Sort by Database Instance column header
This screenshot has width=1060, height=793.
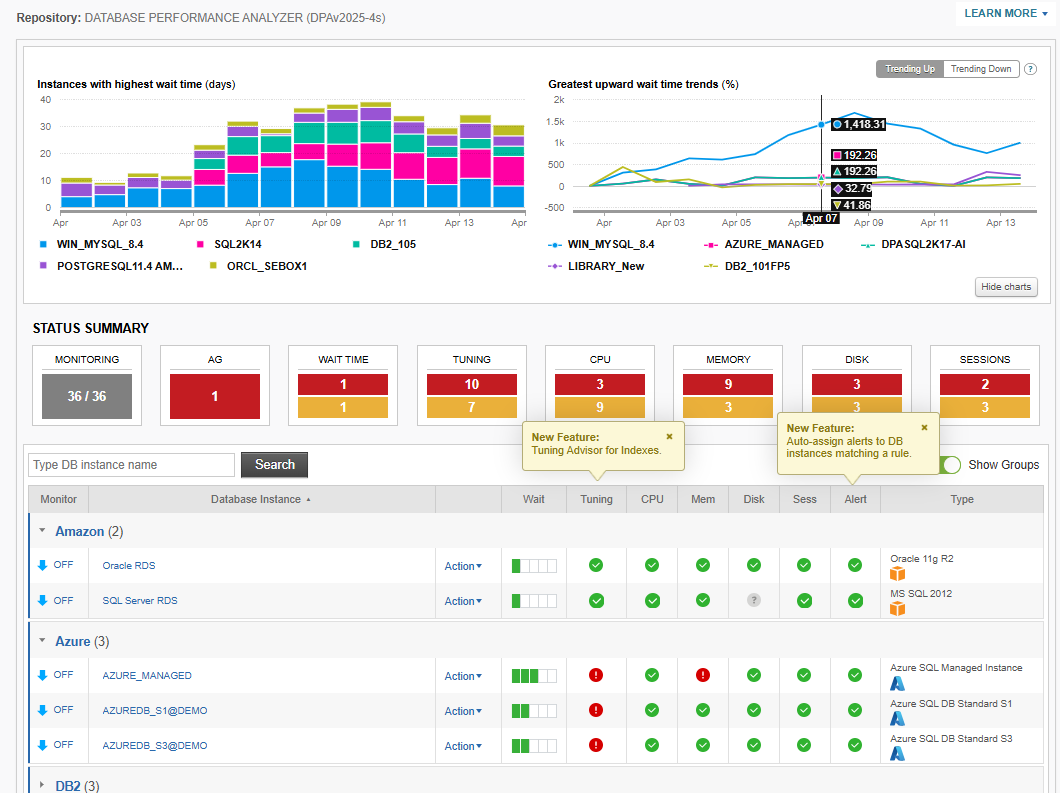(x=261, y=500)
